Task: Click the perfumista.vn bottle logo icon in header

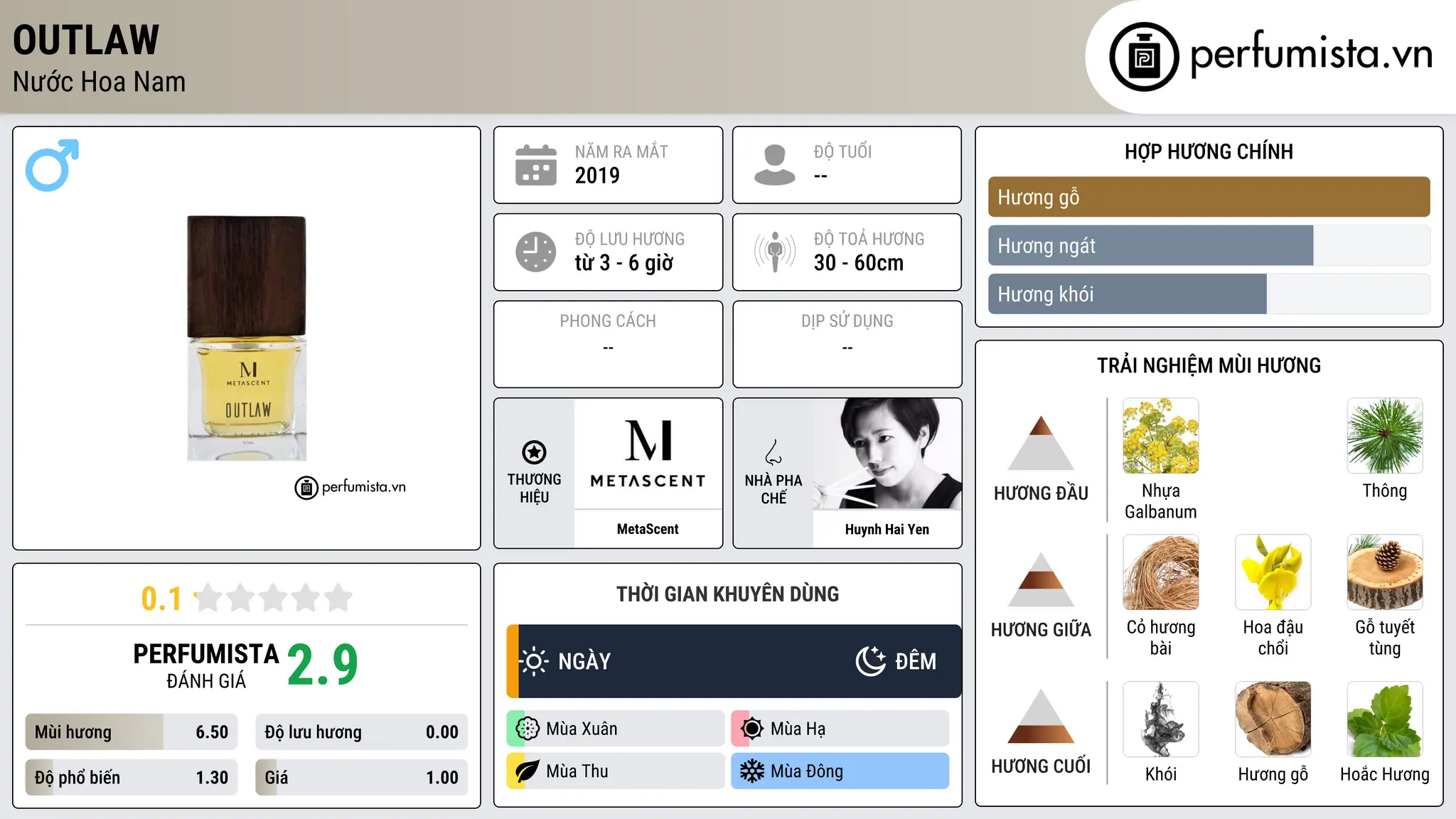Action: pyautogui.click(x=1144, y=56)
